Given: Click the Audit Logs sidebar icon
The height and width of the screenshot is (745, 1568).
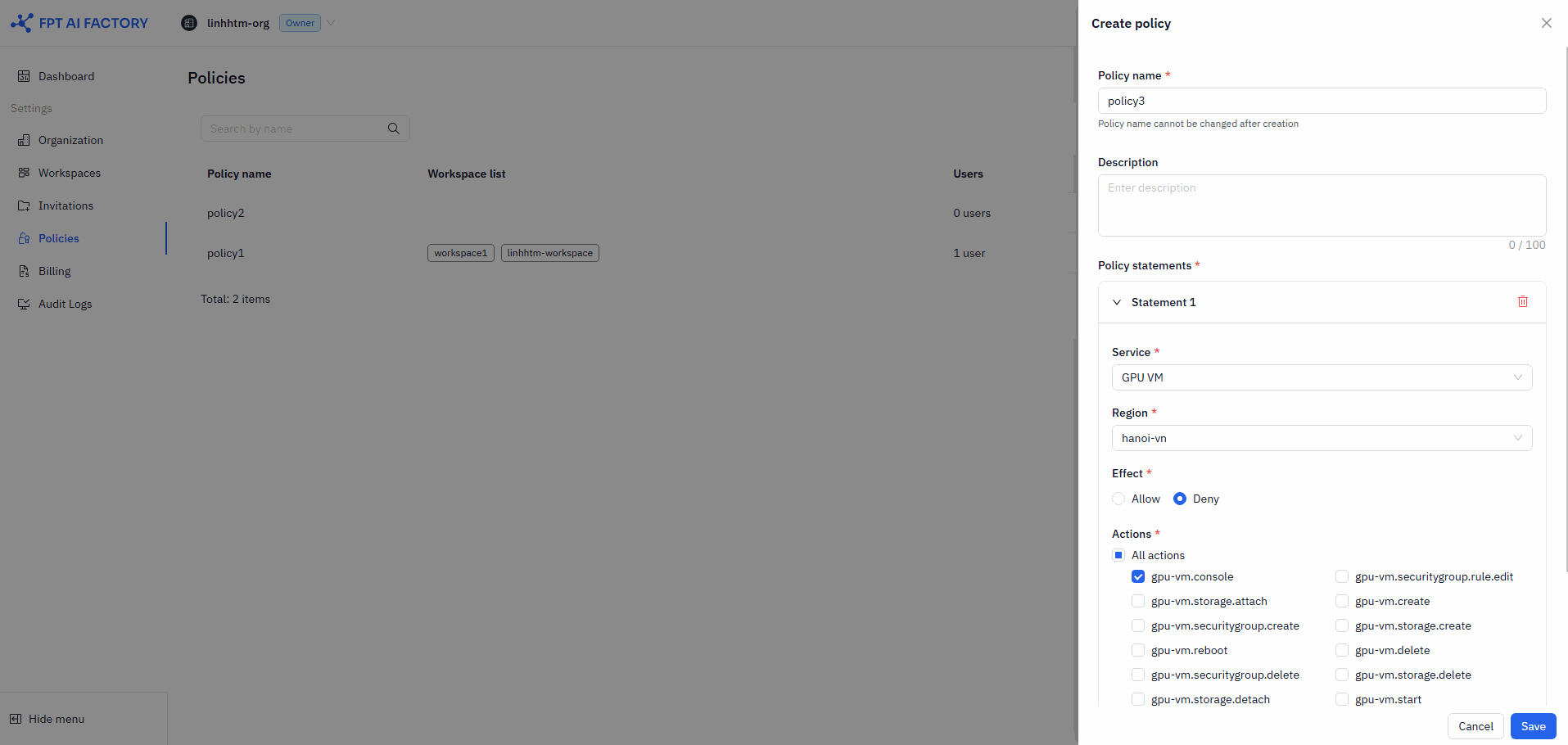Looking at the screenshot, I should coord(24,304).
